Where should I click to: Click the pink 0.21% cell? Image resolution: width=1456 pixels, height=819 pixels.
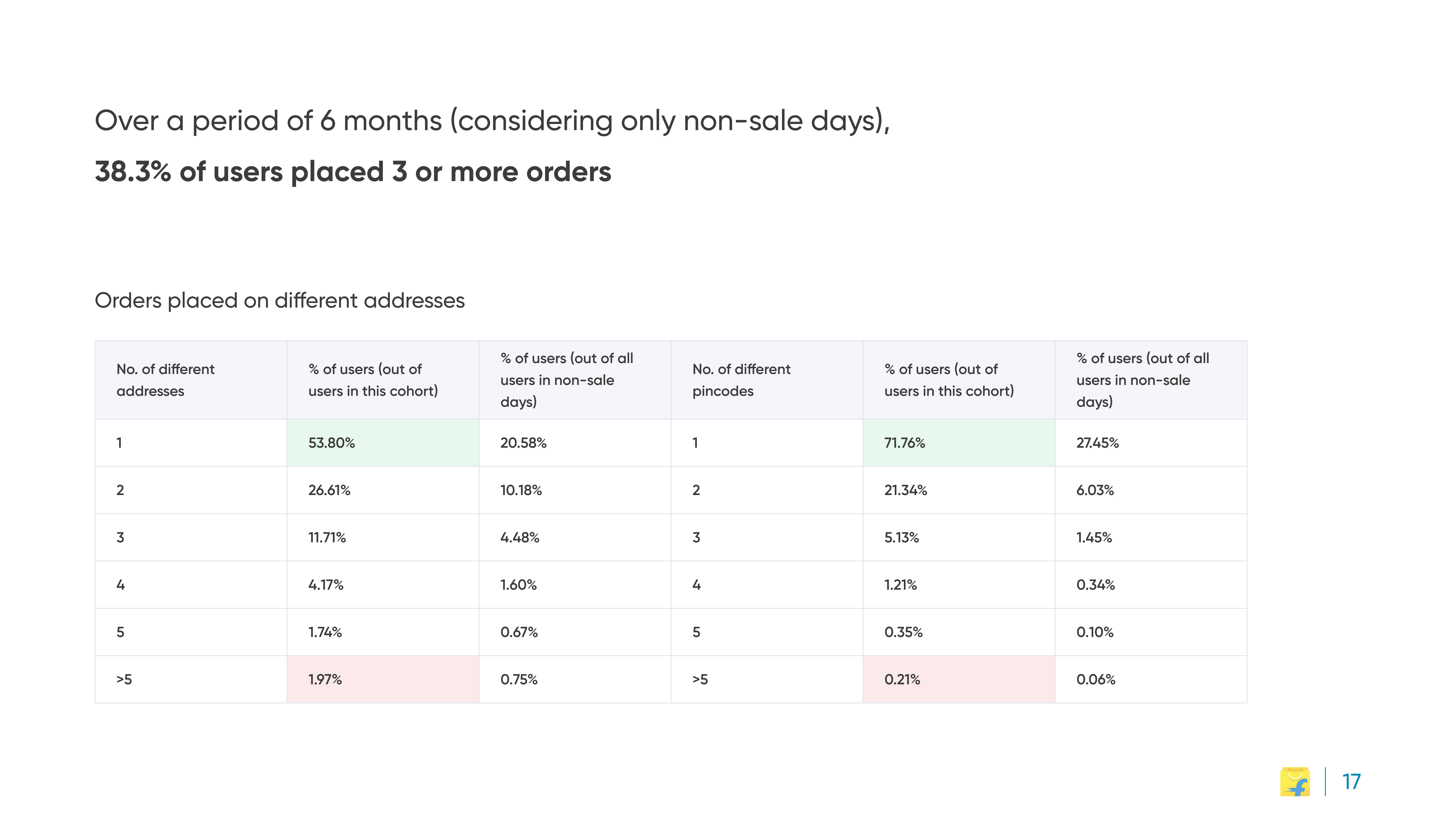[x=959, y=679]
